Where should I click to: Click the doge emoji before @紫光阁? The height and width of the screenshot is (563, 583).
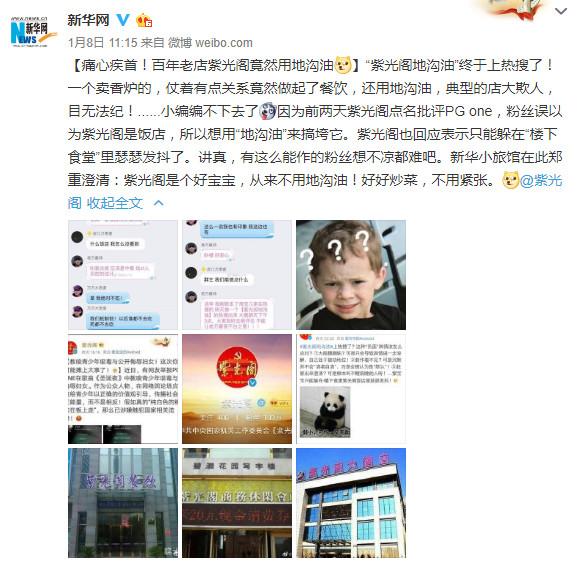(x=510, y=181)
